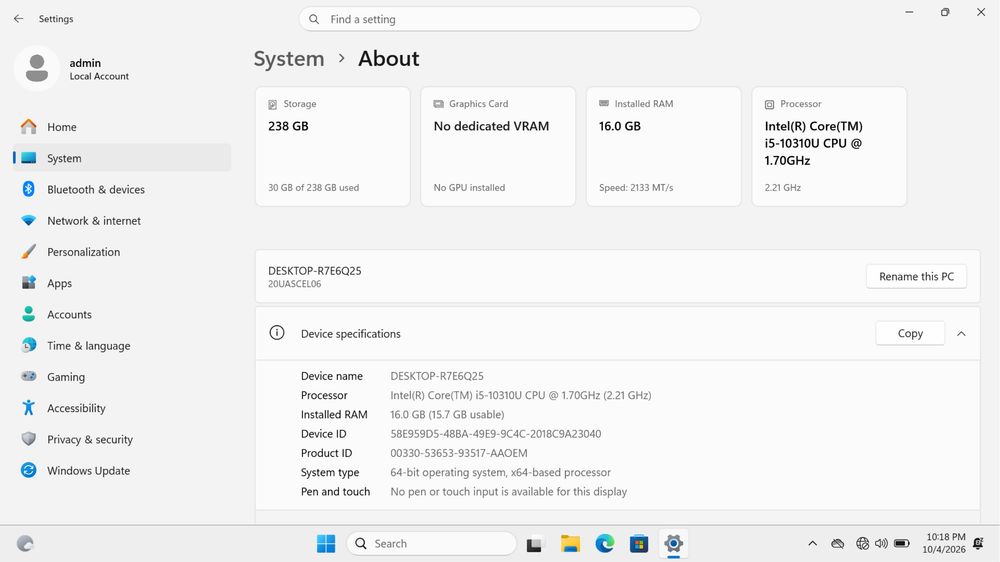
Task: Open Privacy & security settings
Action: click(x=122, y=440)
